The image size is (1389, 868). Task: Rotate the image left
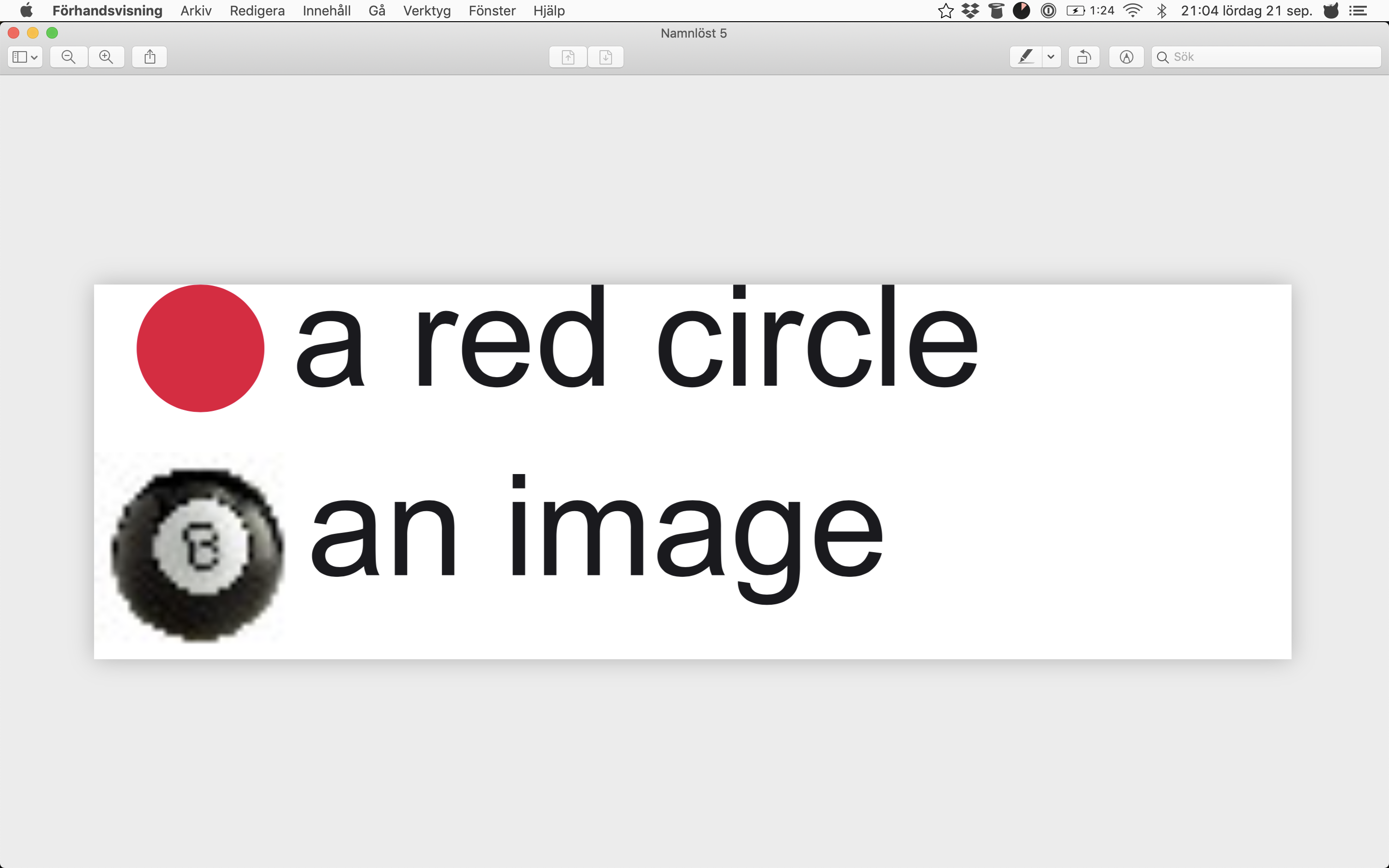tap(1084, 57)
